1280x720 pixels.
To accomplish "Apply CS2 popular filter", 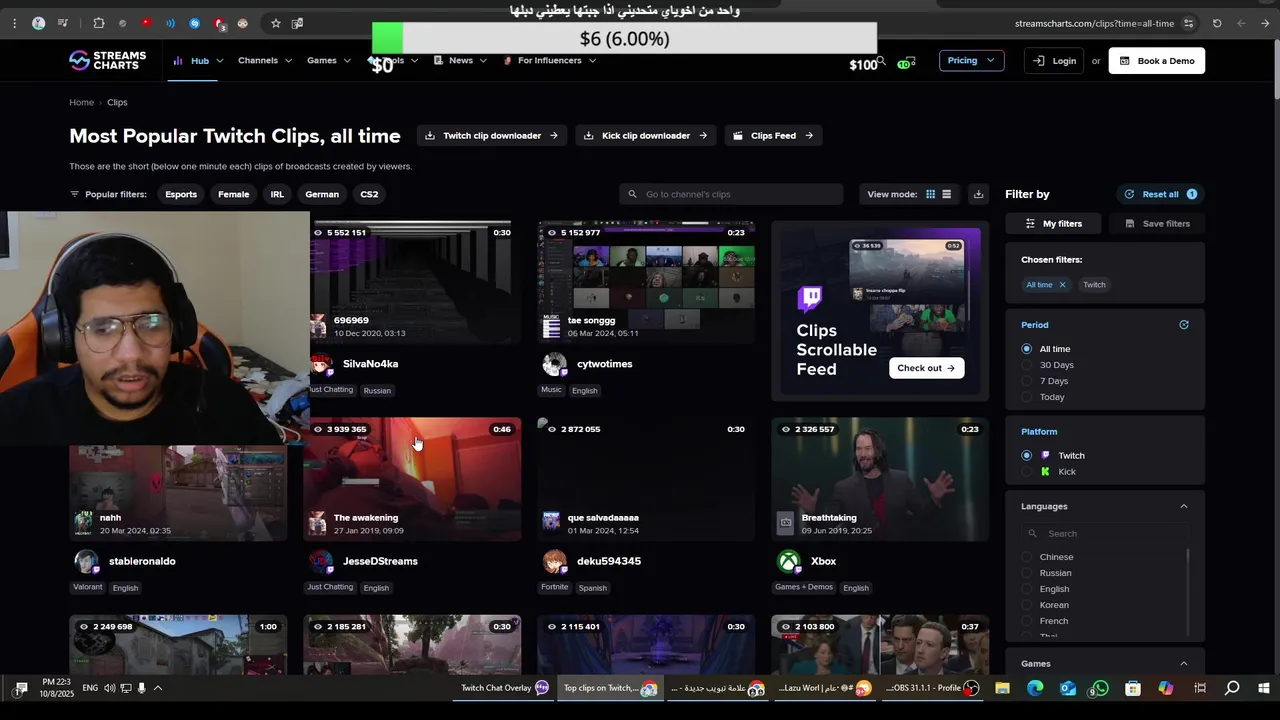I will (369, 194).
